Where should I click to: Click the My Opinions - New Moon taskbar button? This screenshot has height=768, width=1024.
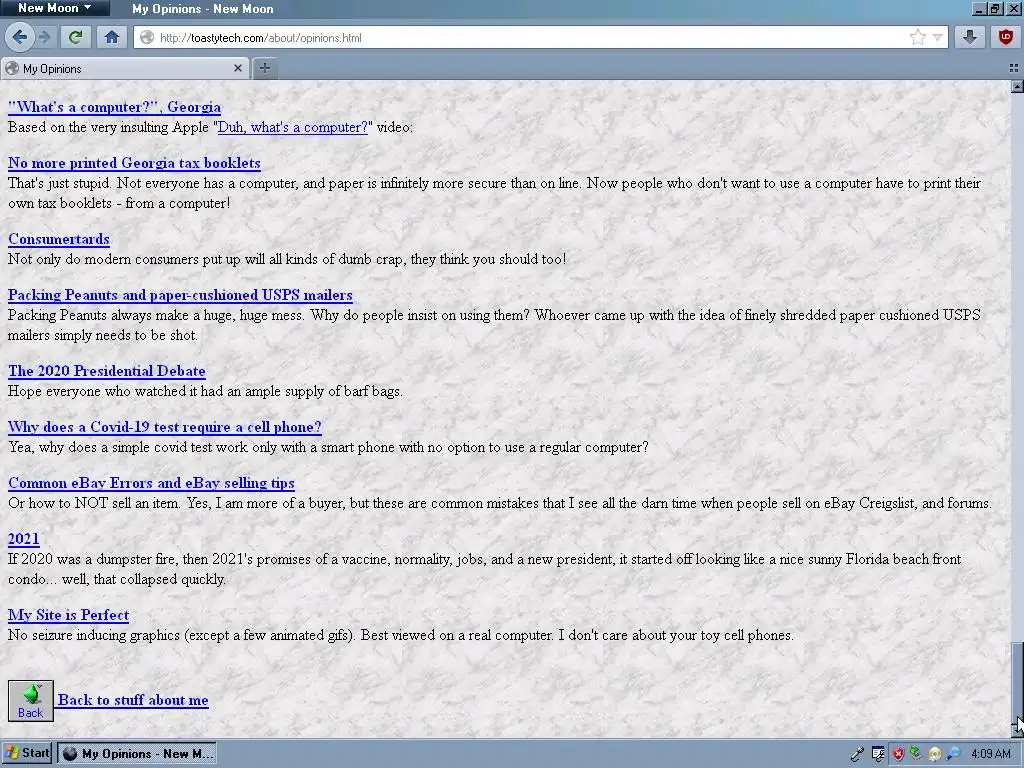(136, 753)
